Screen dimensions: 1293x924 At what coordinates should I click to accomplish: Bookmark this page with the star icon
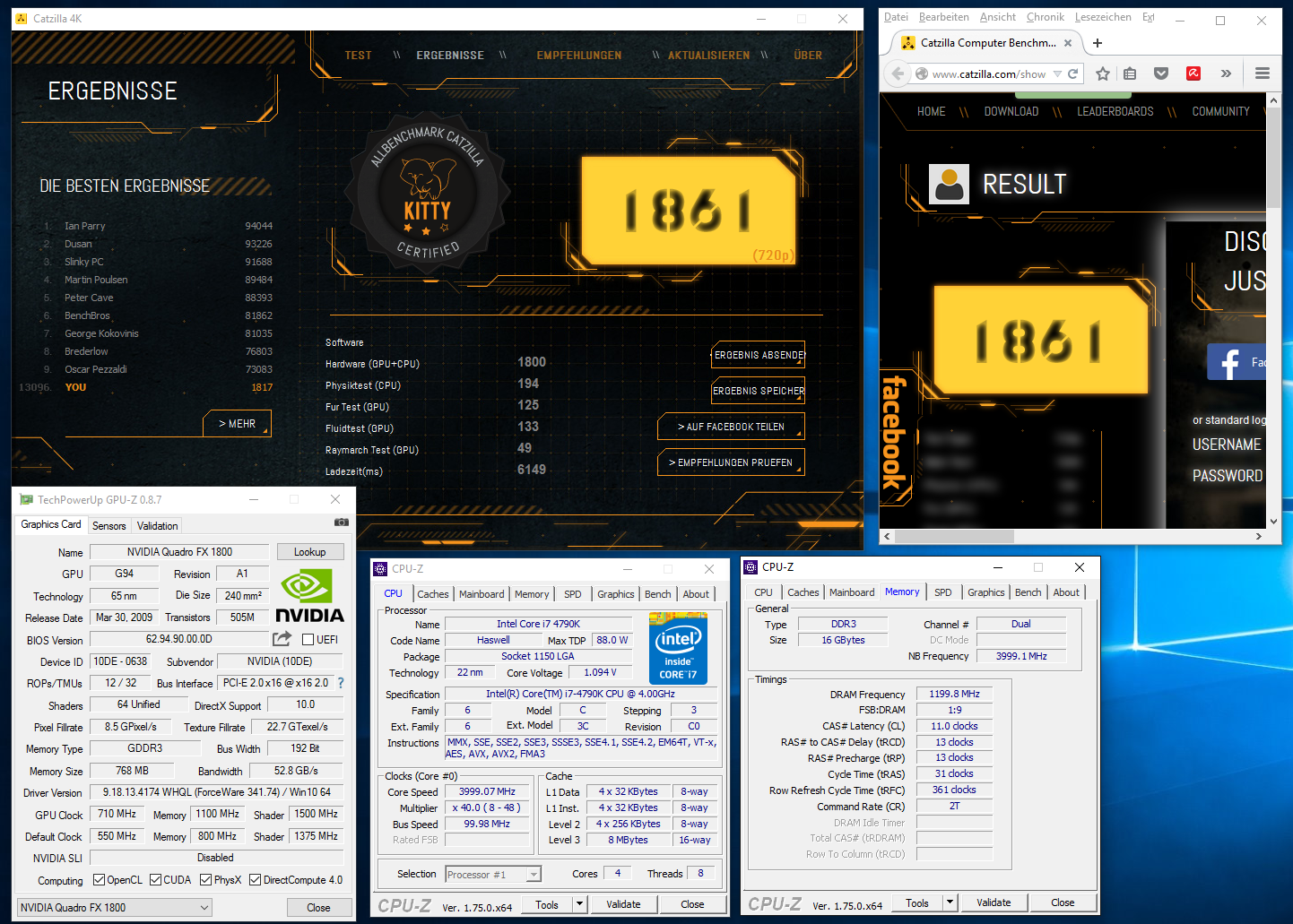click(x=1103, y=73)
